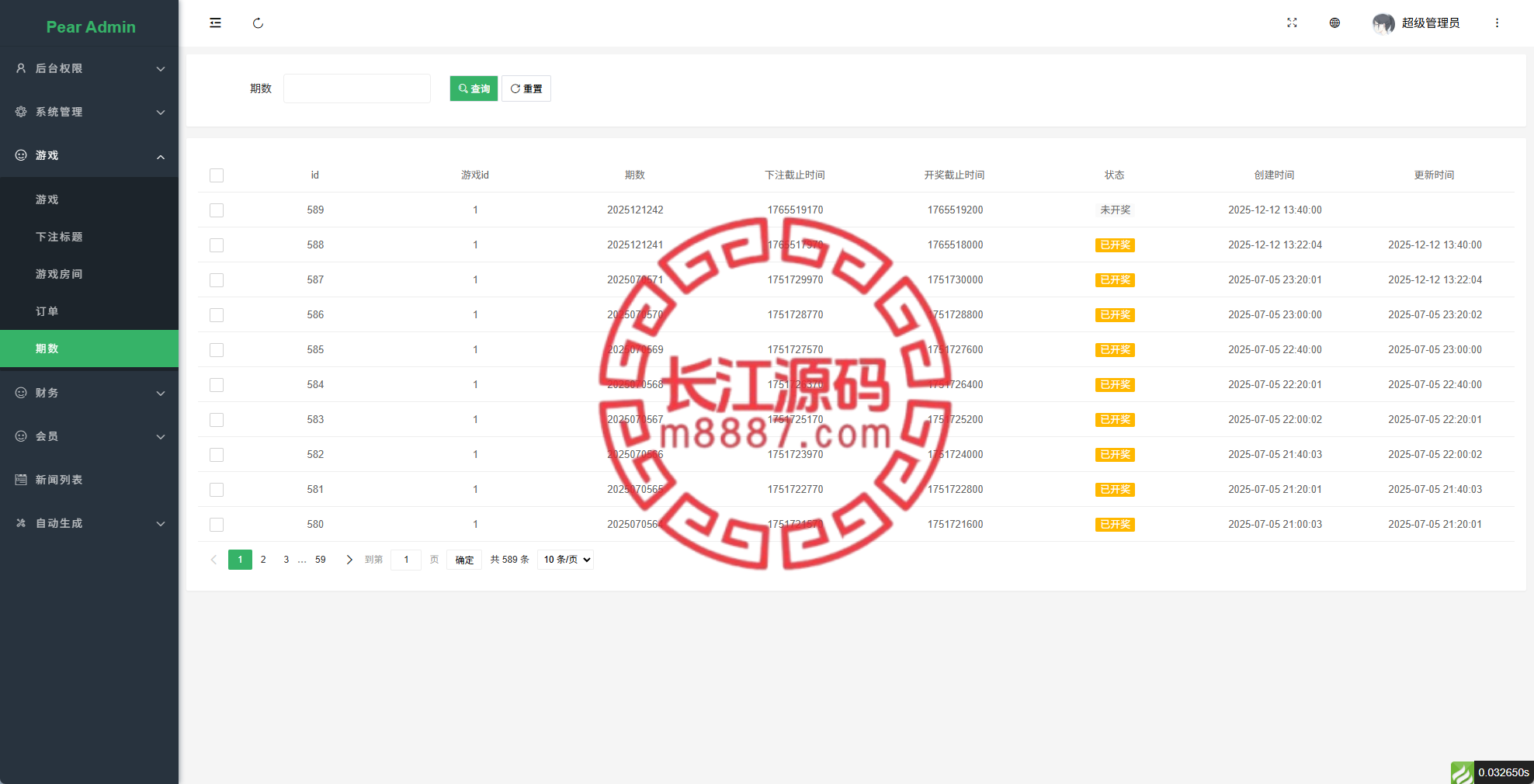1534x784 pixels.
Task: Check the row with id 589
Action: 217,210
